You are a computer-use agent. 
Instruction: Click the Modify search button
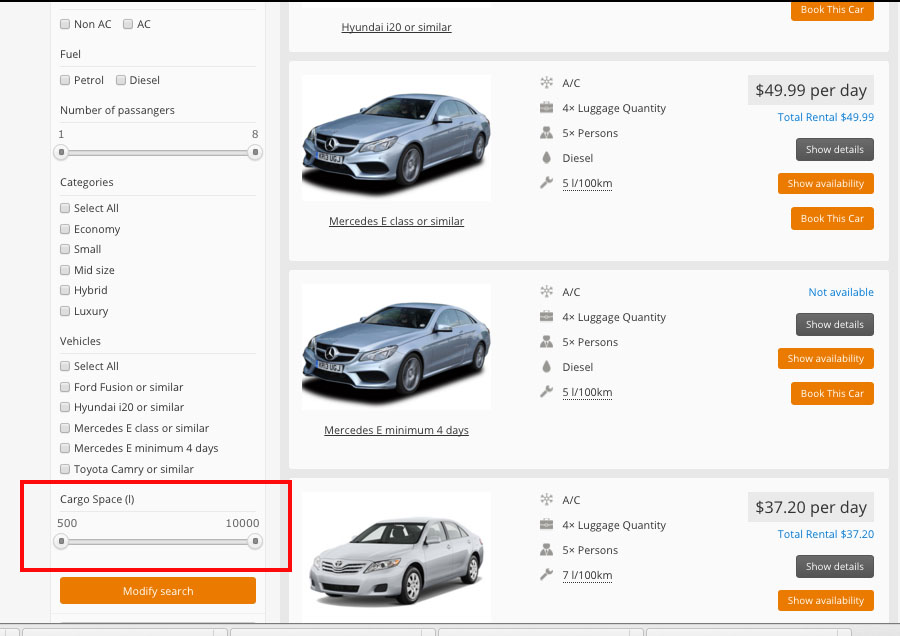tap(158, 591)
